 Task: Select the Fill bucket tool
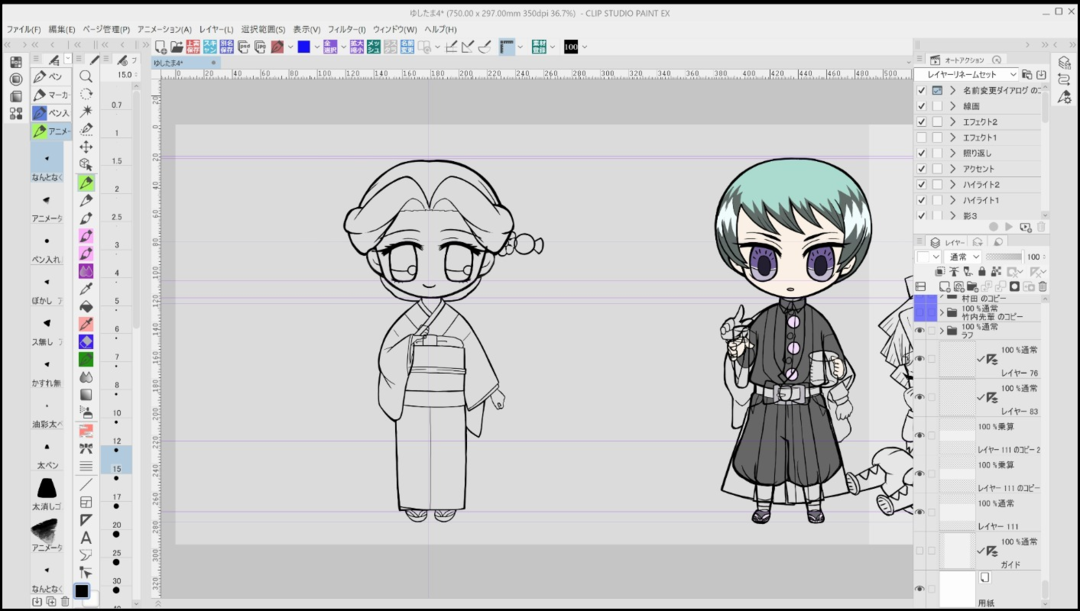(86, 306)
